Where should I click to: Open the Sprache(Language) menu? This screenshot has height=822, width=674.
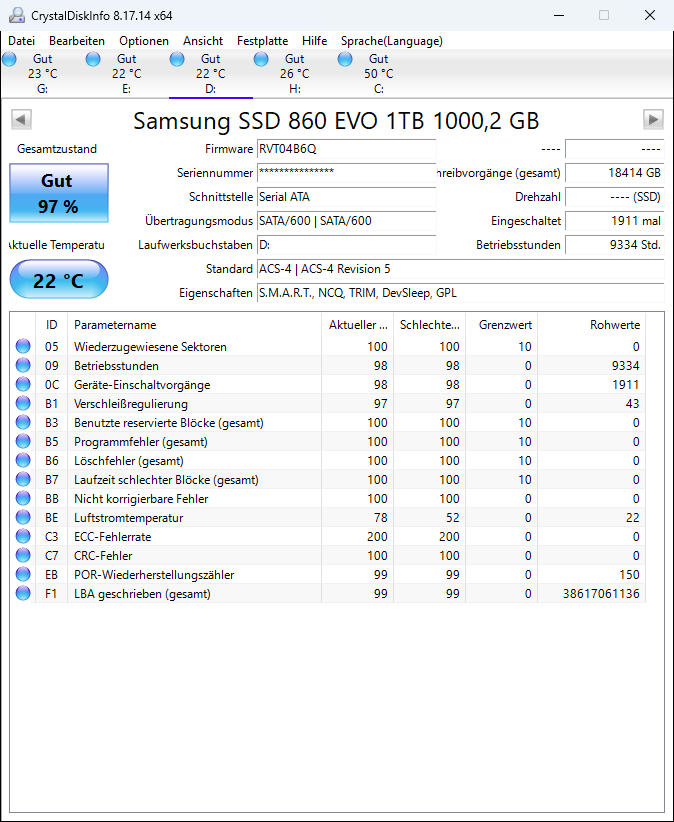point(392,41)
